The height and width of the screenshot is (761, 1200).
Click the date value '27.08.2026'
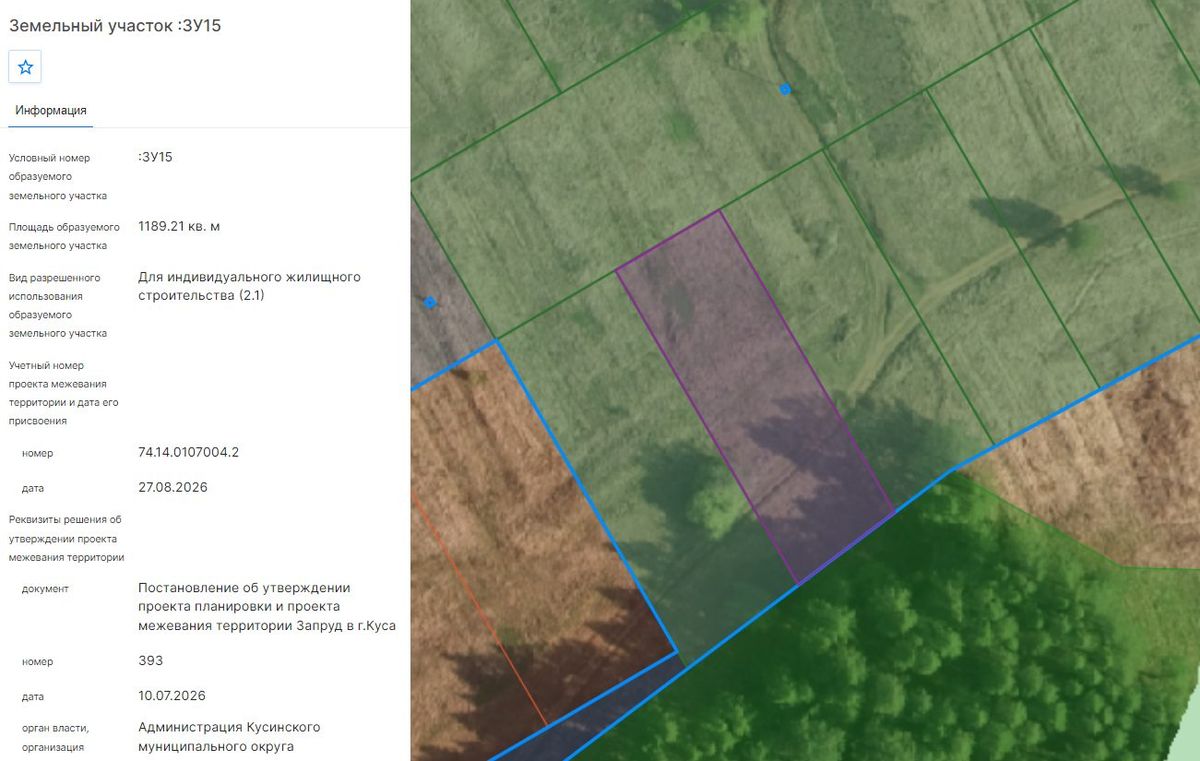point(172,487)
